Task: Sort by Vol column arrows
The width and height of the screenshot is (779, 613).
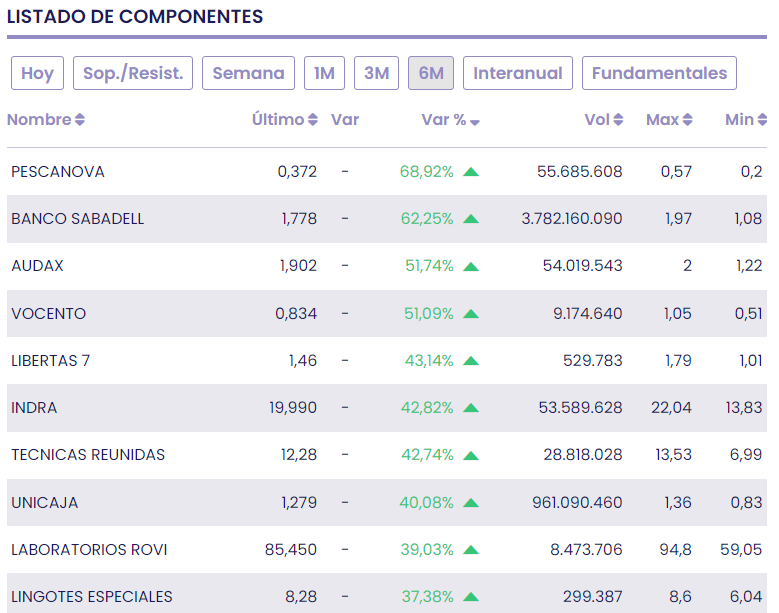Action: (x=618, y=120)
